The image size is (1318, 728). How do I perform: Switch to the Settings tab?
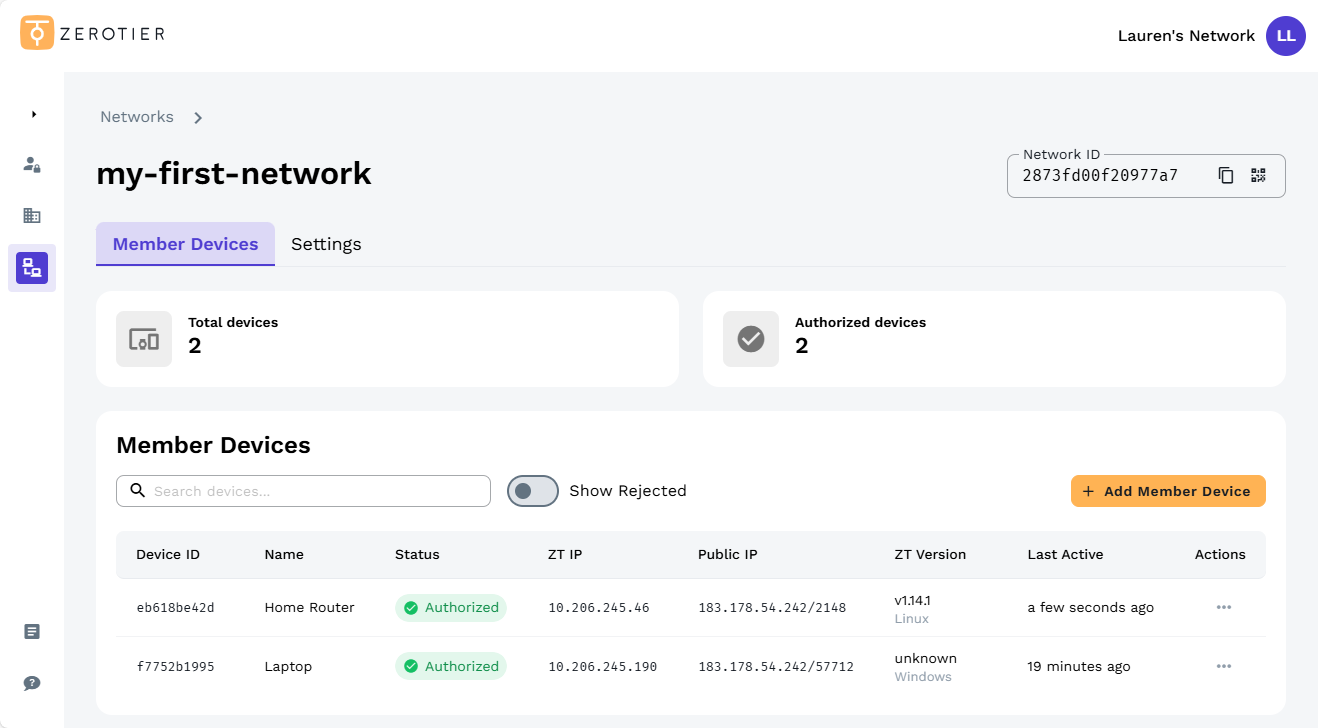point(326,244)
